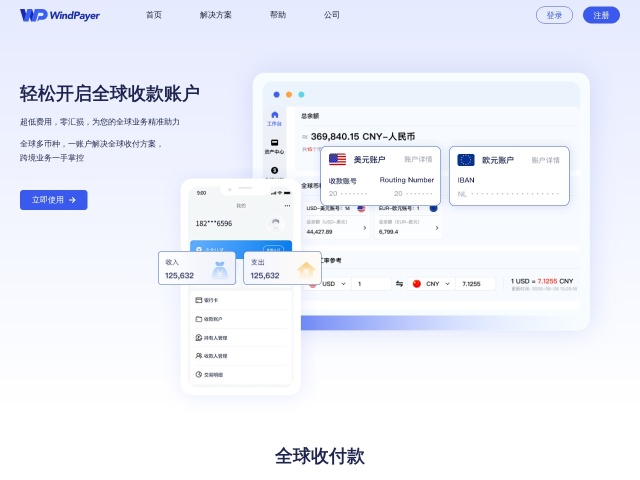Click the 总余额 label
640x480 pixels.
pos(310,116)
